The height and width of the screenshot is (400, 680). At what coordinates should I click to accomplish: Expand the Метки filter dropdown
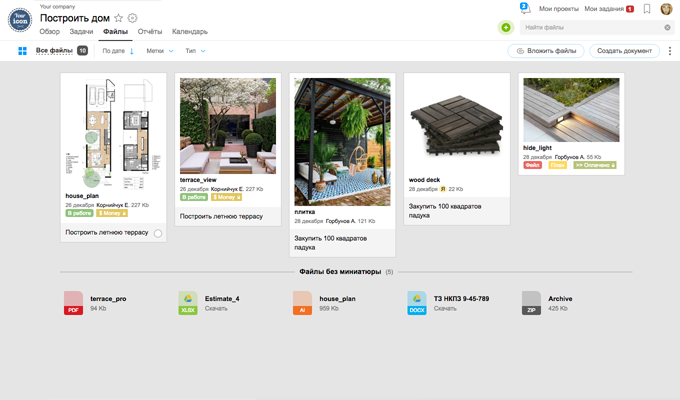160,51
